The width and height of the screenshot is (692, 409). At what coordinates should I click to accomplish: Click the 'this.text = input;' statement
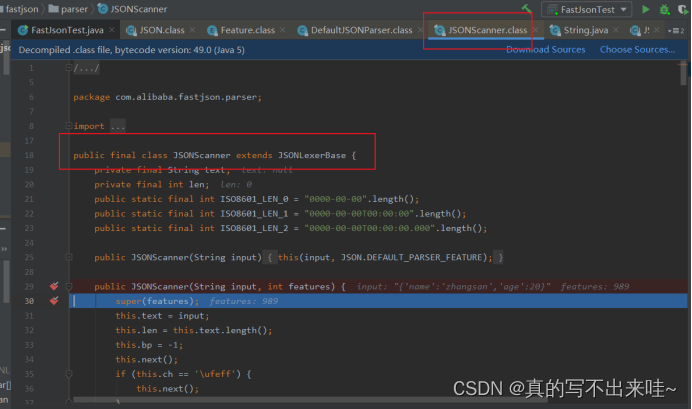162,315
